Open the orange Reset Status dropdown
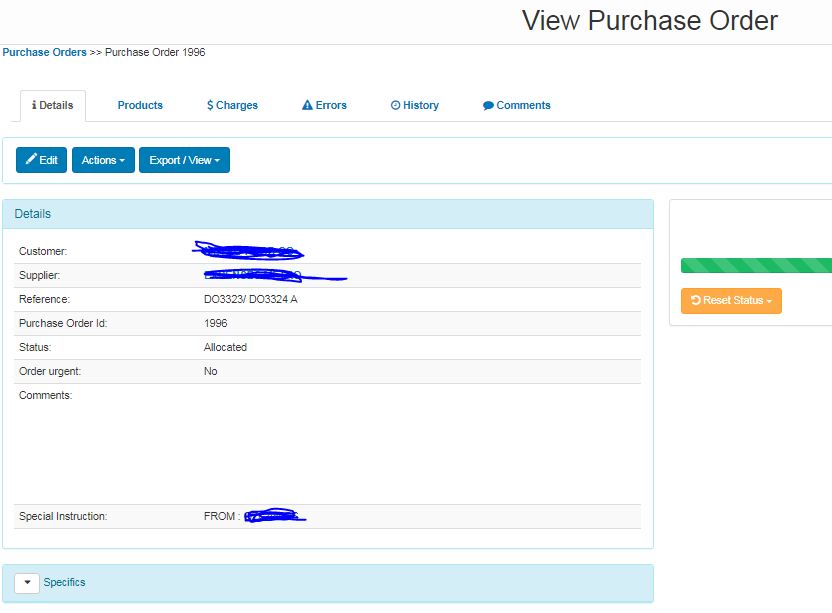 pos(731,300)
